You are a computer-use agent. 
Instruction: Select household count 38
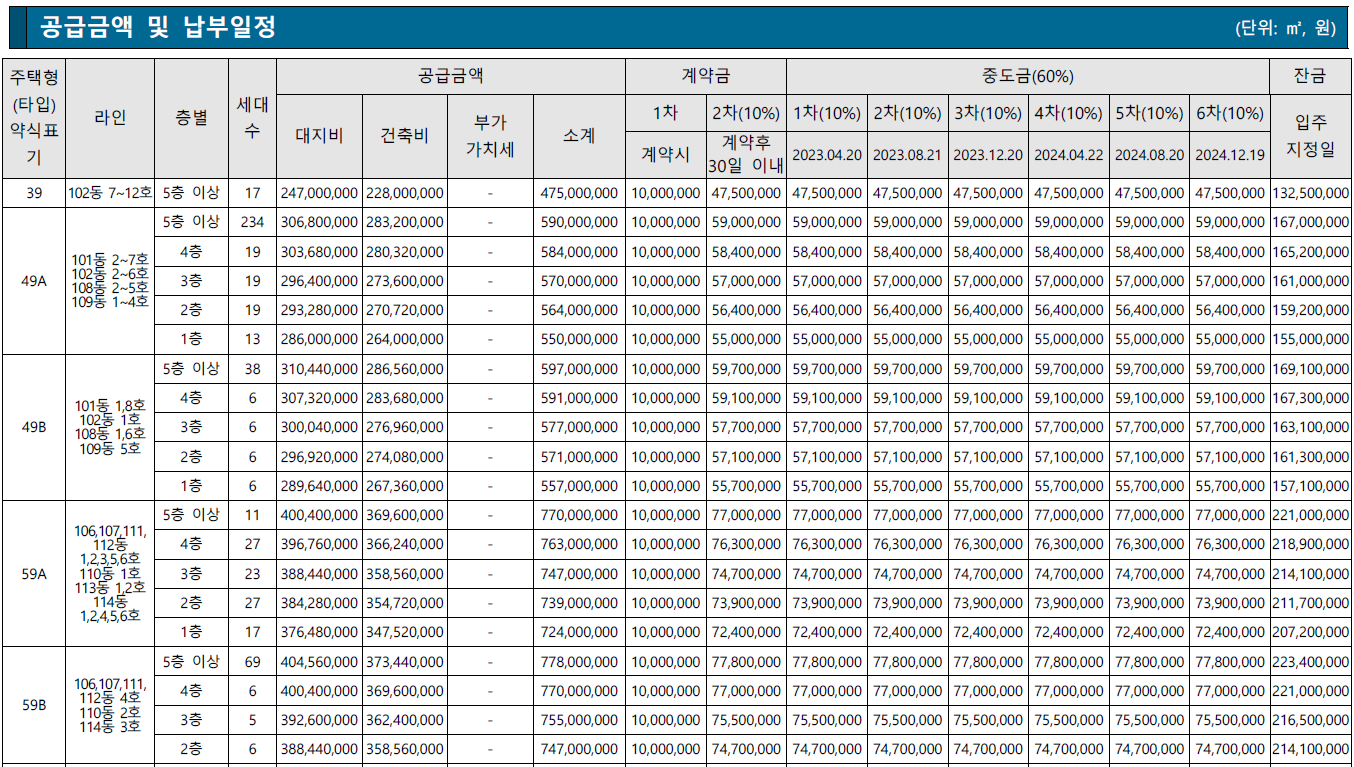click(x=253, y=369)
